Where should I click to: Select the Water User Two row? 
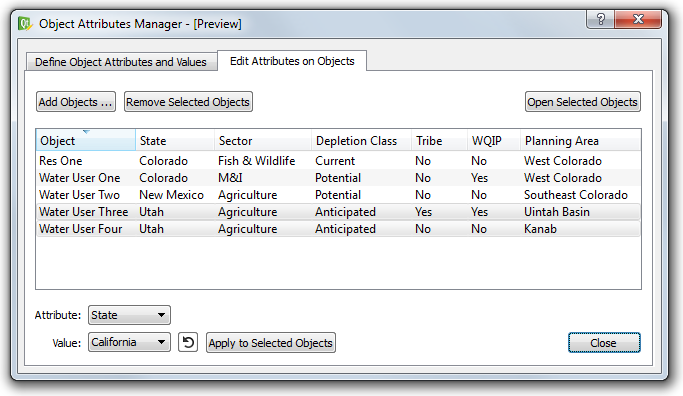click(338, 195)
